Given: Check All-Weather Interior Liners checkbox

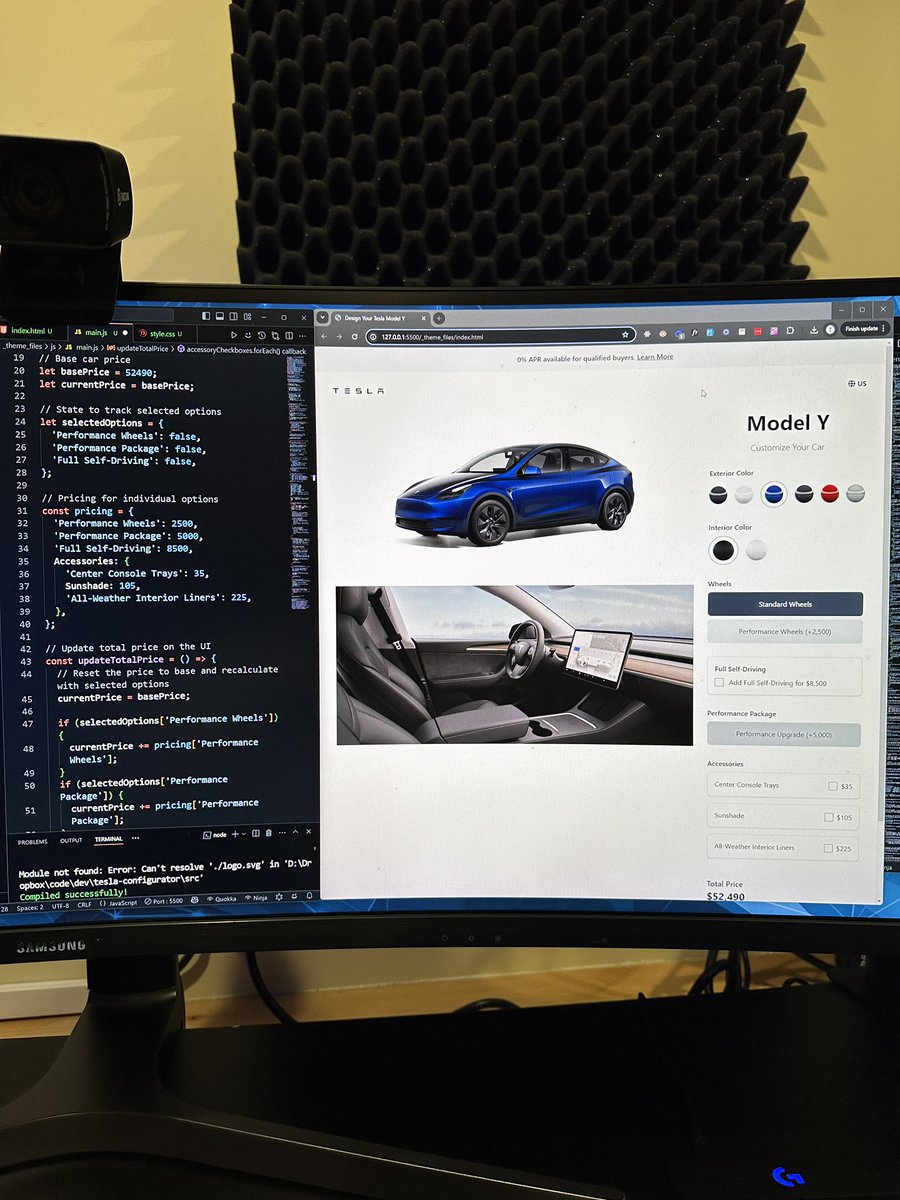Looking at the screenshot, I should point(827,848).
